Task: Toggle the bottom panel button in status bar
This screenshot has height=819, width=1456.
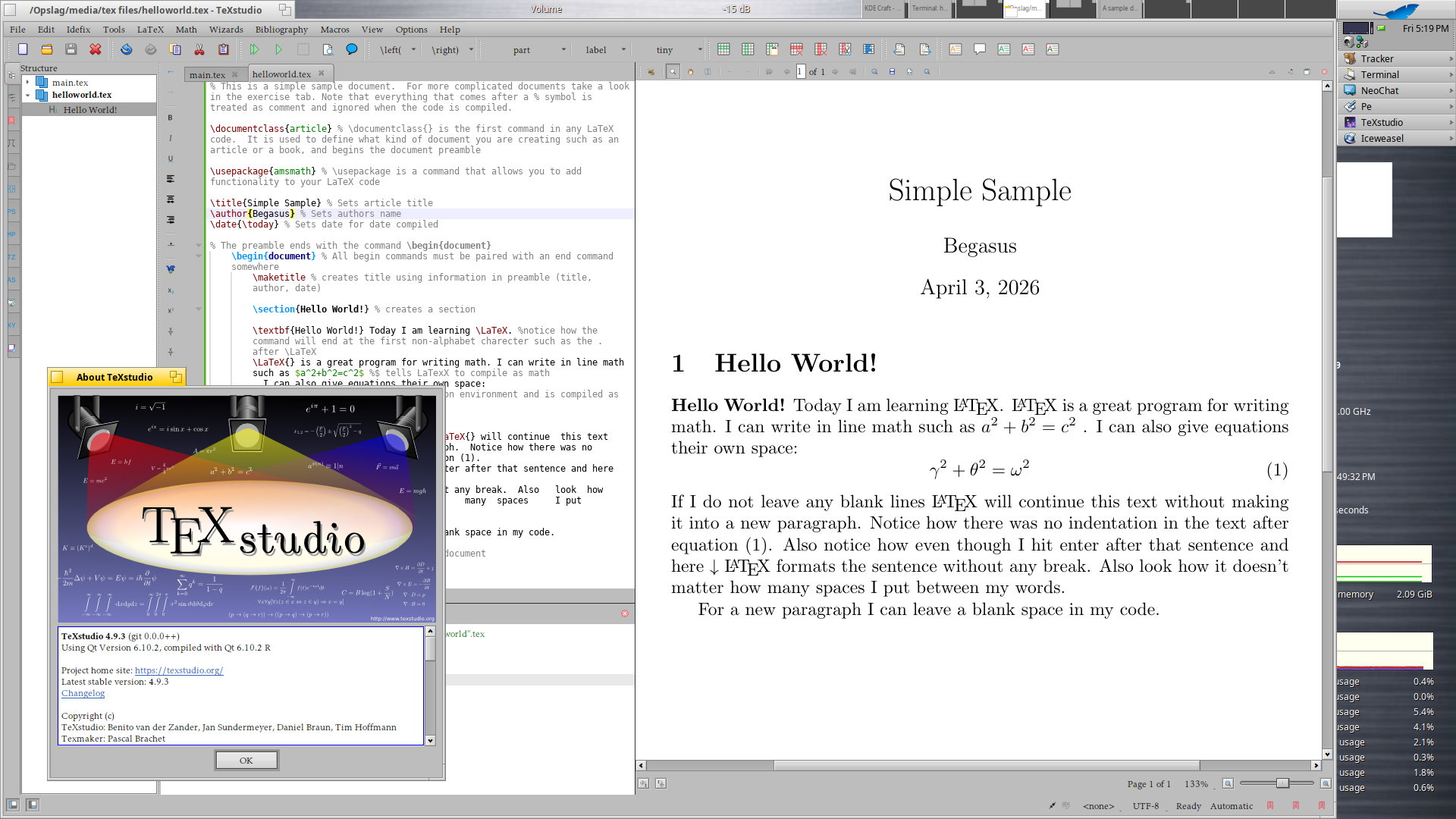Action: [33, 805]
